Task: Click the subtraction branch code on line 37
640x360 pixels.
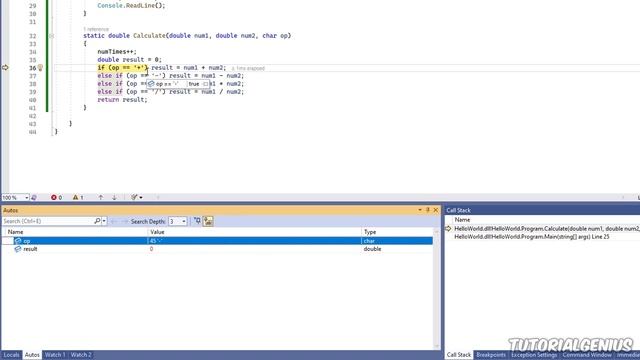Action: click(171, 76)
